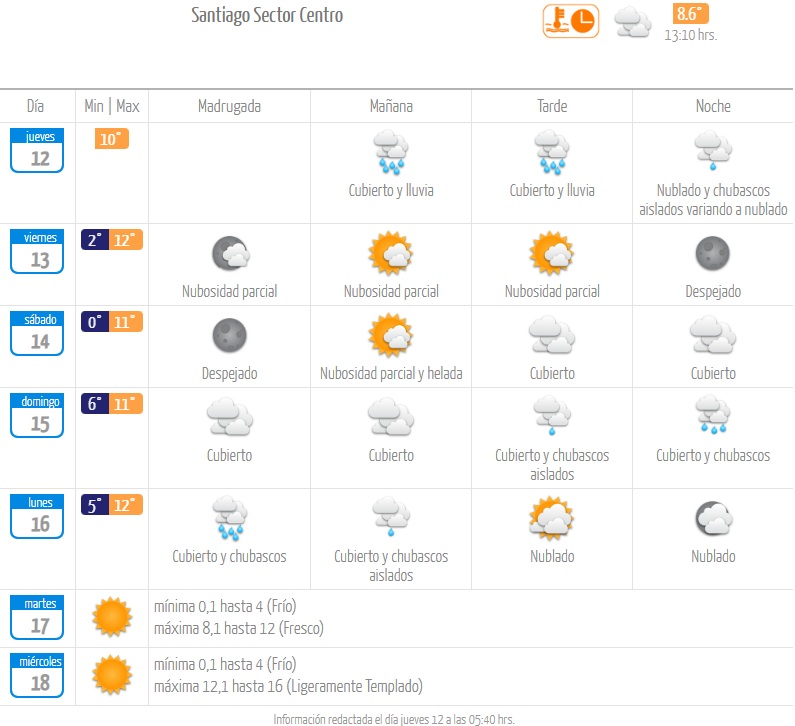
Task: Click Friday's 2° minimum temperature badge
Action: click(x=95, y=240)
